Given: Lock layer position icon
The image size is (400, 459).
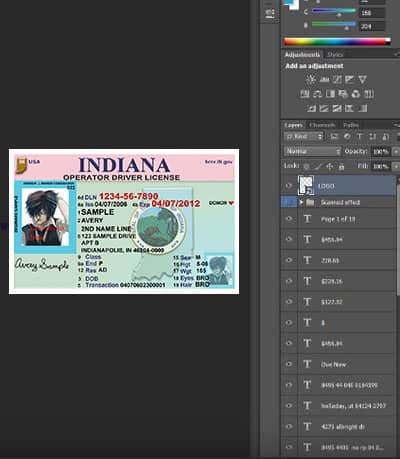Looking at the screenshot, I should coord(330,166).
